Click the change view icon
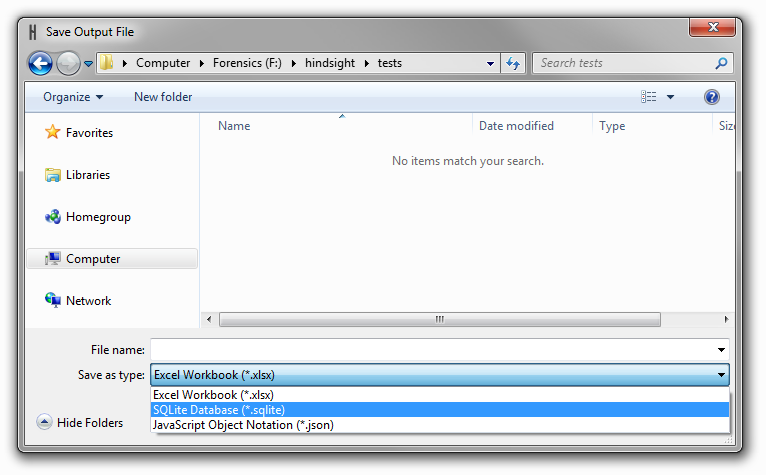The height and width of the screenshot is (475, 766). point(649,97)
